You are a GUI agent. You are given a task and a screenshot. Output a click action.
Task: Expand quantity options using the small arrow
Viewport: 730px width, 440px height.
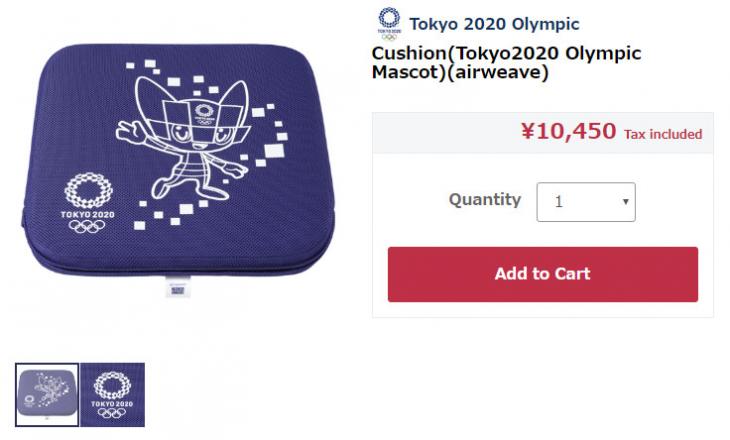coord(625,202)
